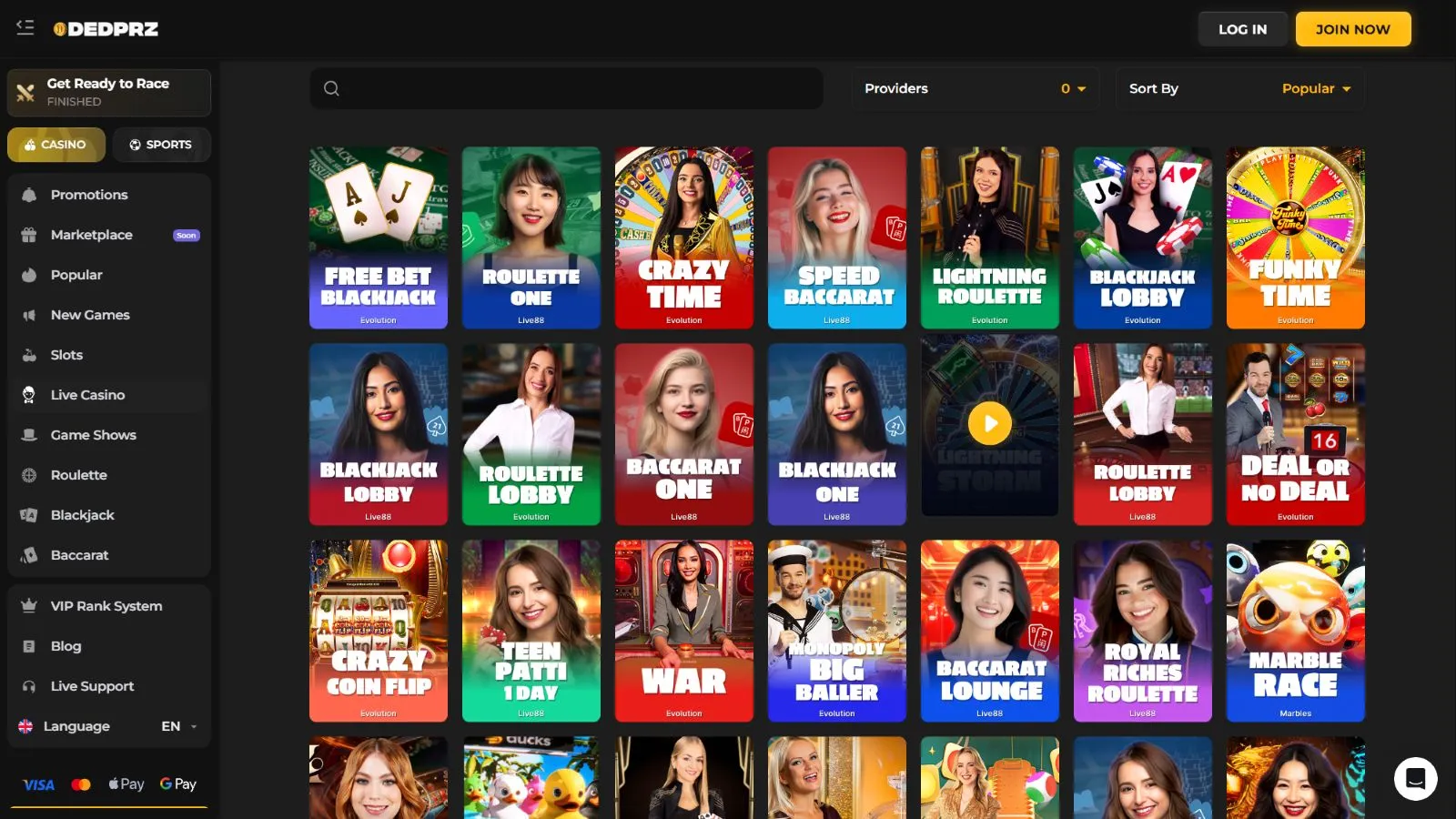The width and height of the screenshot is (1456, 819).
Task: Play the Lightning Storm game preview
Action: [989, 423]
